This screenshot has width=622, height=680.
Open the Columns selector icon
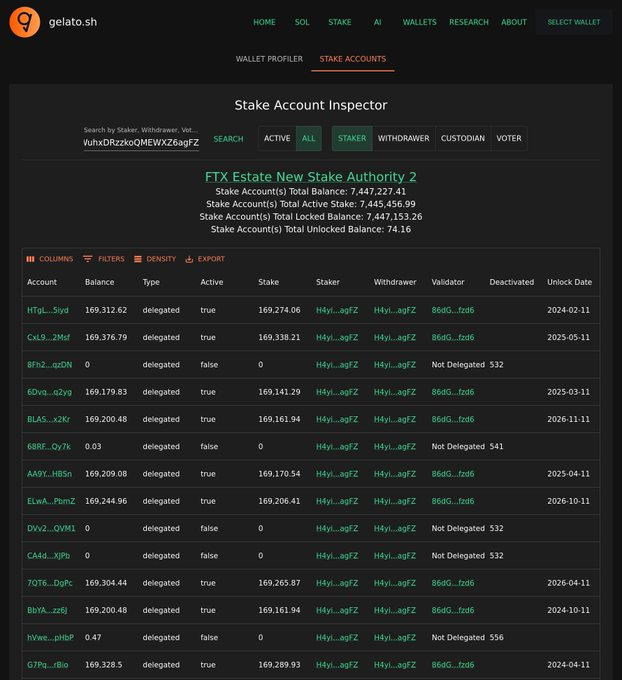pos(30,259)
